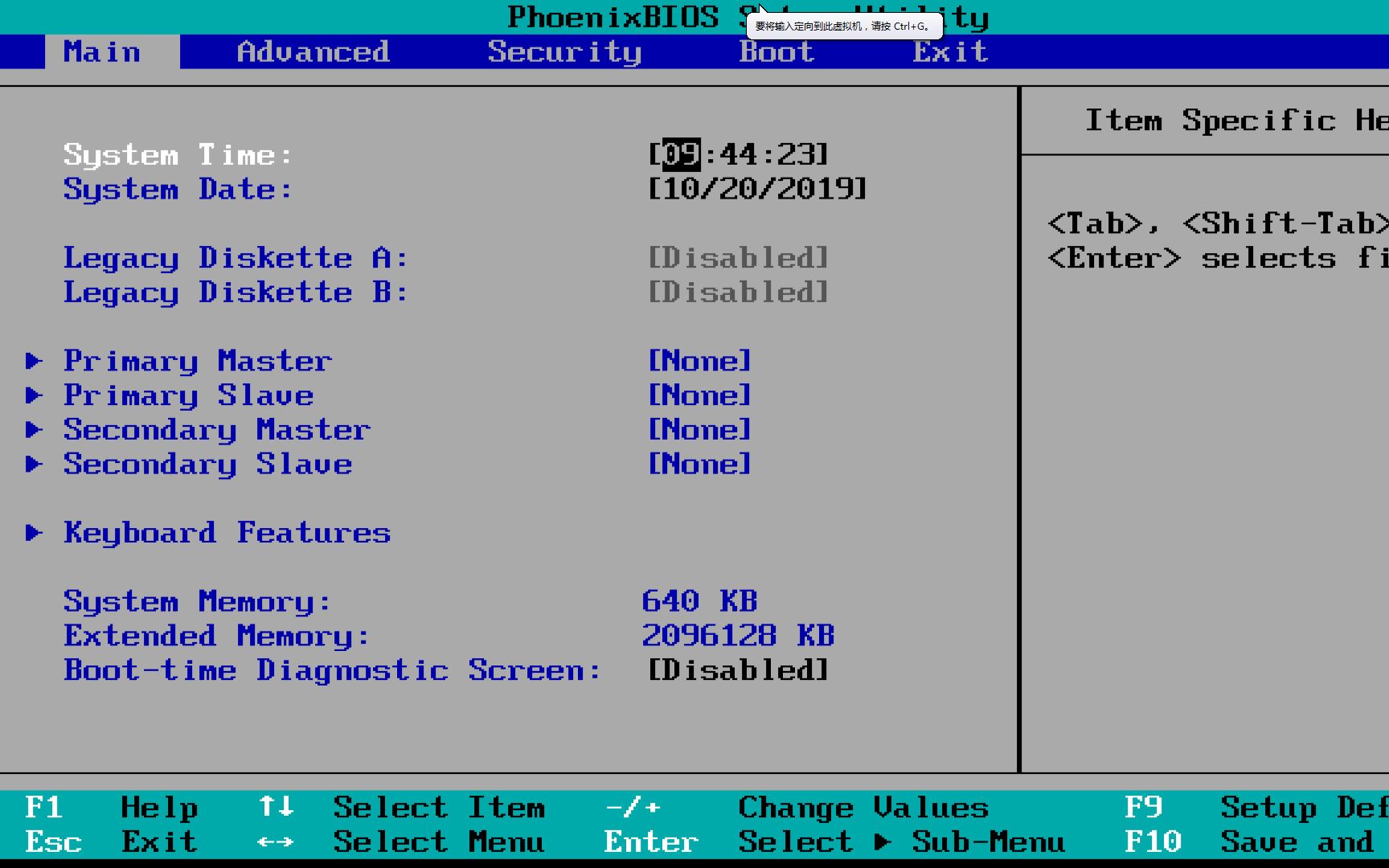Click the Esc Exit key hint

(x=111, y=842)
